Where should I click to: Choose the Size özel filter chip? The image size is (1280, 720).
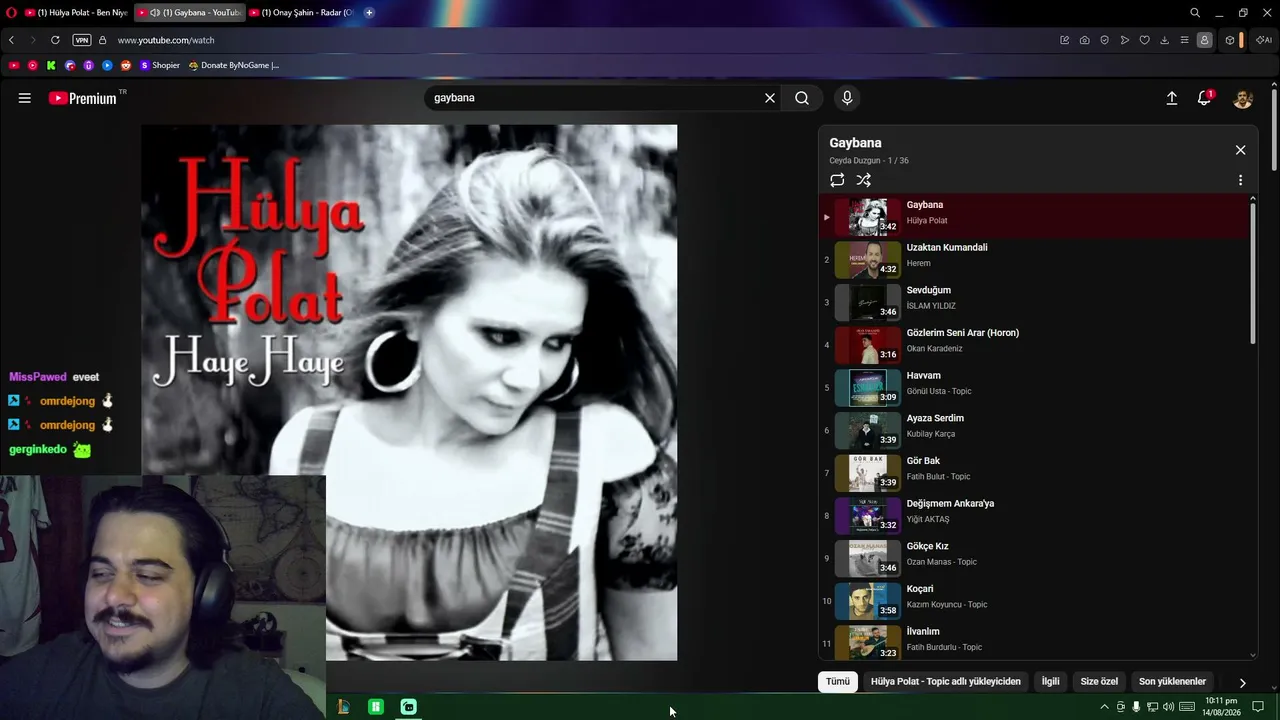click(1099, 682)
